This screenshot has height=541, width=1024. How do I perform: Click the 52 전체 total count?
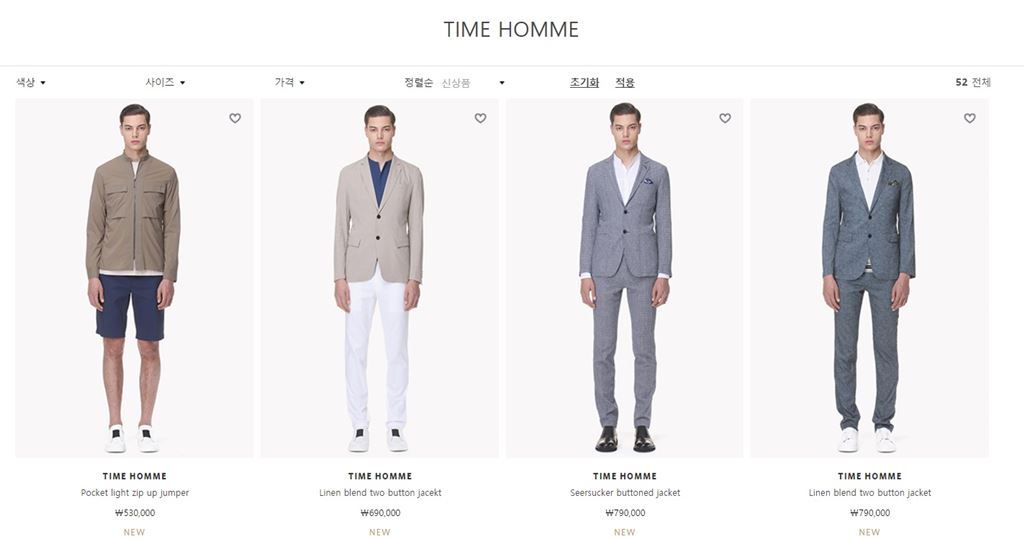[973, 82]
